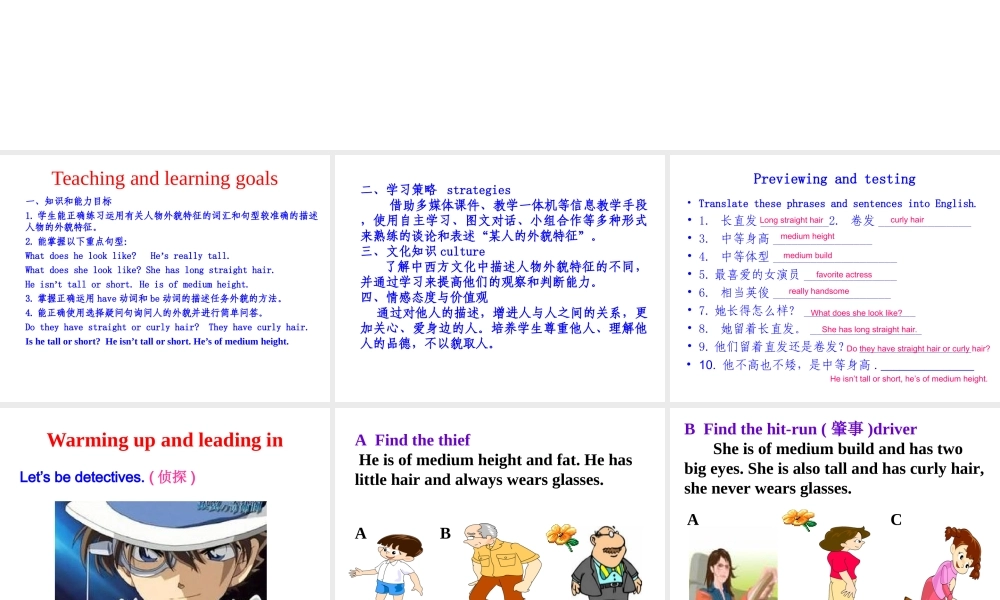The height and width of the screenshot is (600, 1000).
Task: Click the pigtailed girl cartoon labeled C
Action: (x=945, y=563)
